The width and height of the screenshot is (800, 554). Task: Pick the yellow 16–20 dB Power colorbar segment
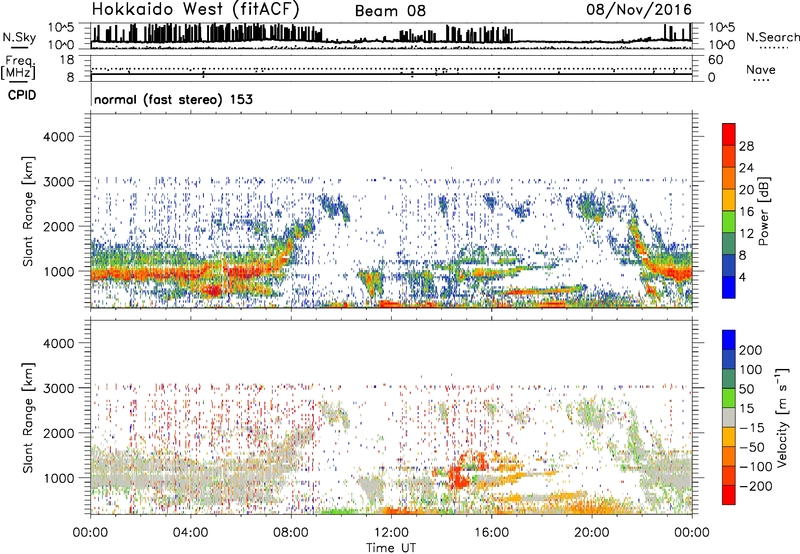click(x=729, y=200)
